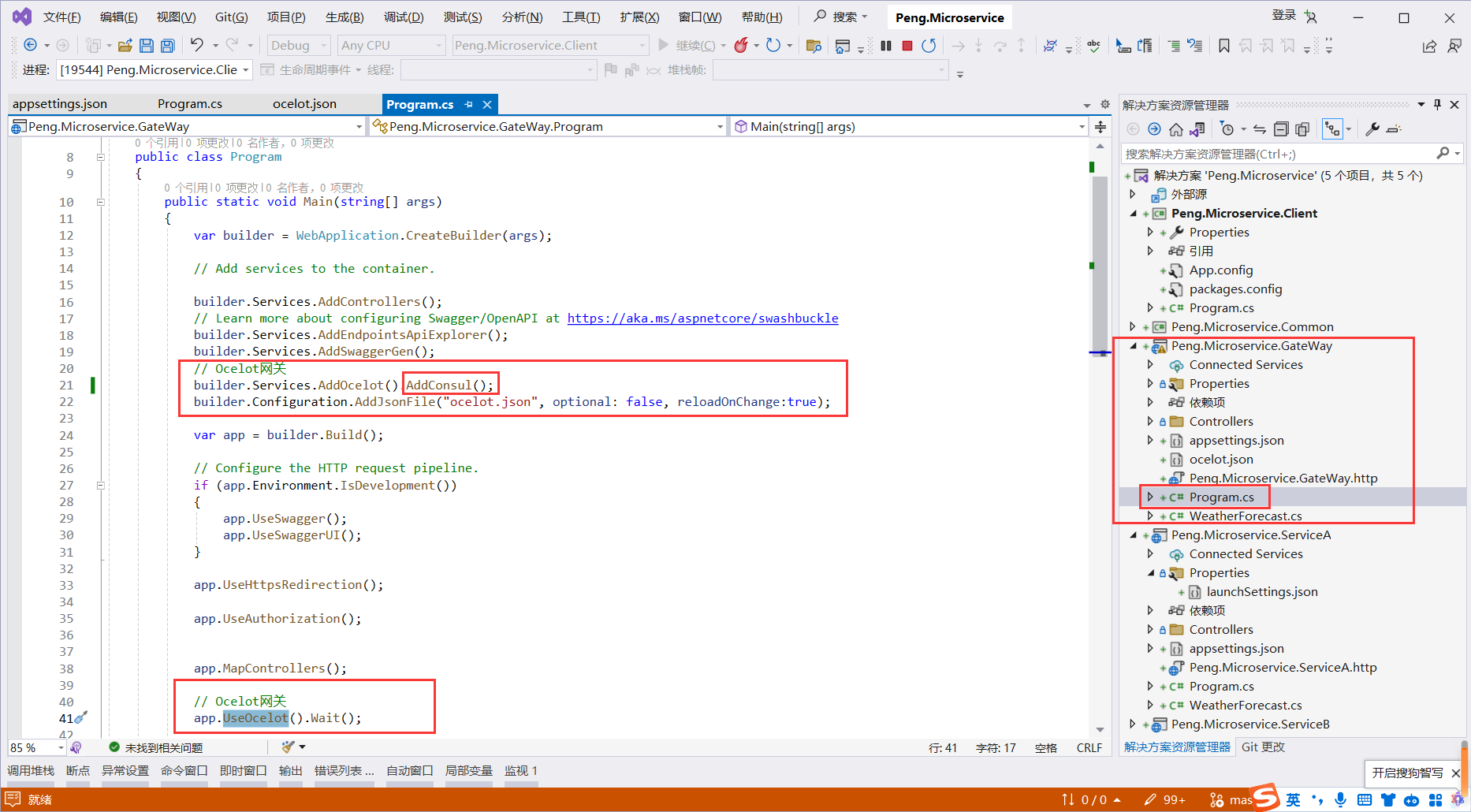Undo the last edit
This screenshot has width=1471, height=812.
[x=197, y=45]
